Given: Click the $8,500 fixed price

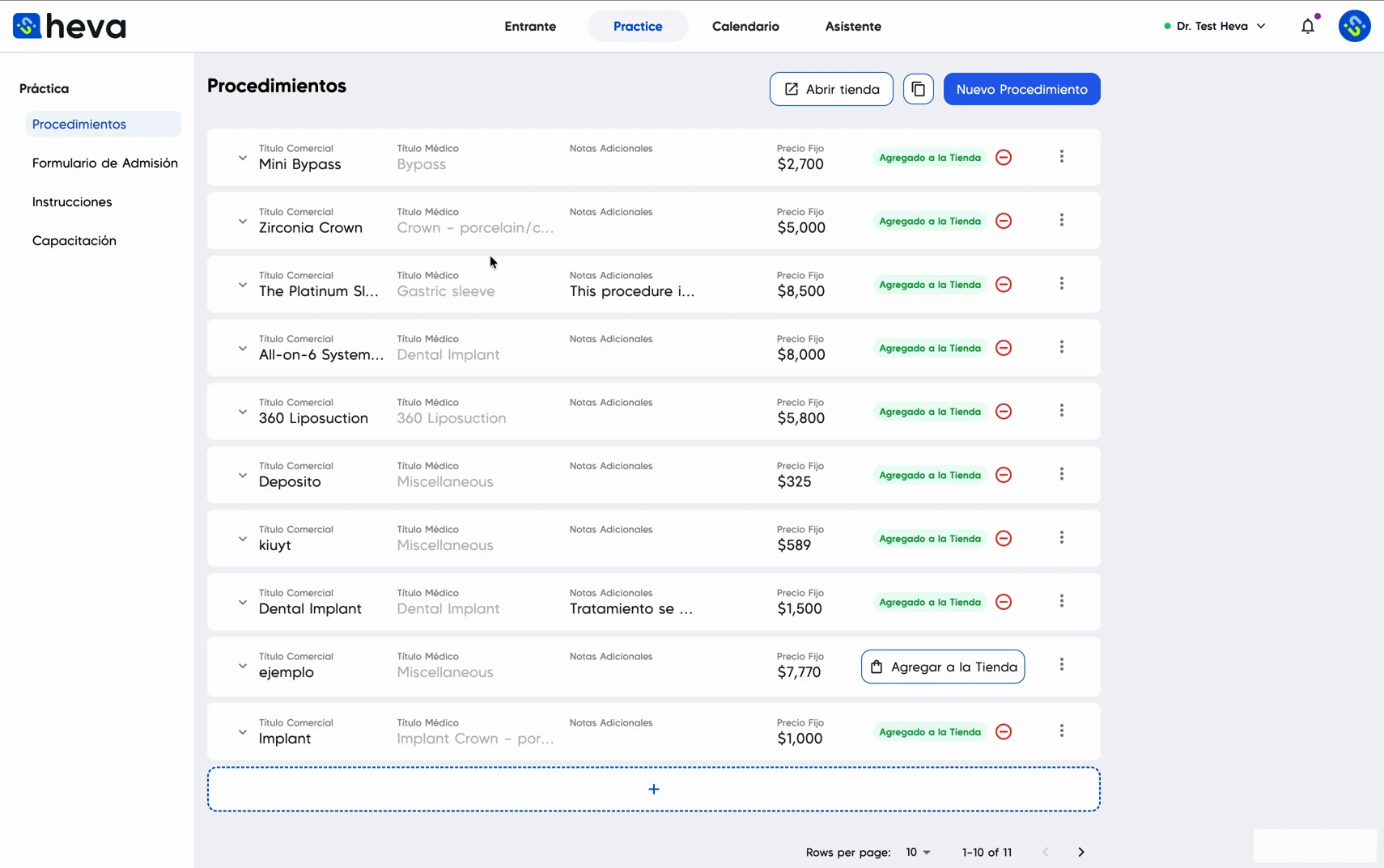Looking at the screenshot, I should [801, 291].
